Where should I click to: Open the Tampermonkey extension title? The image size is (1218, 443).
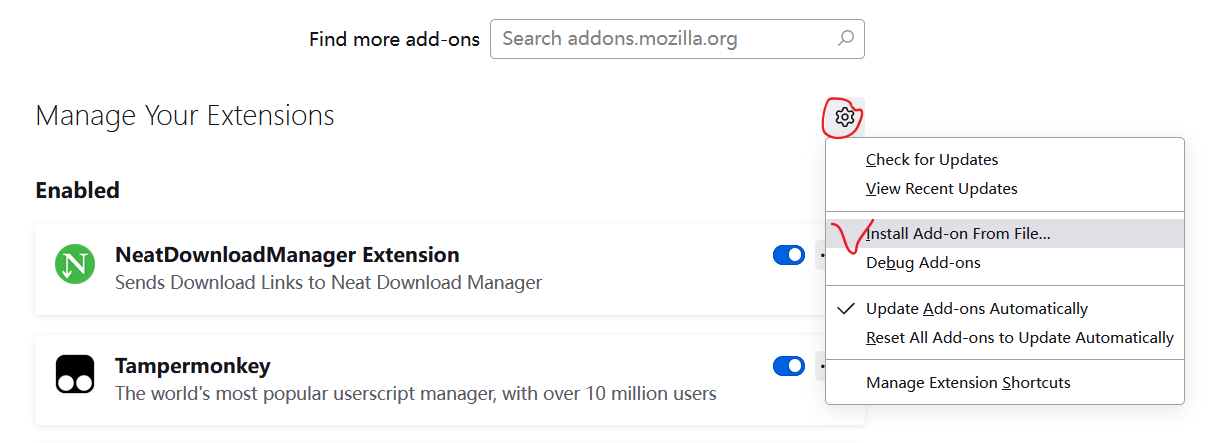(x=193, y=365)
